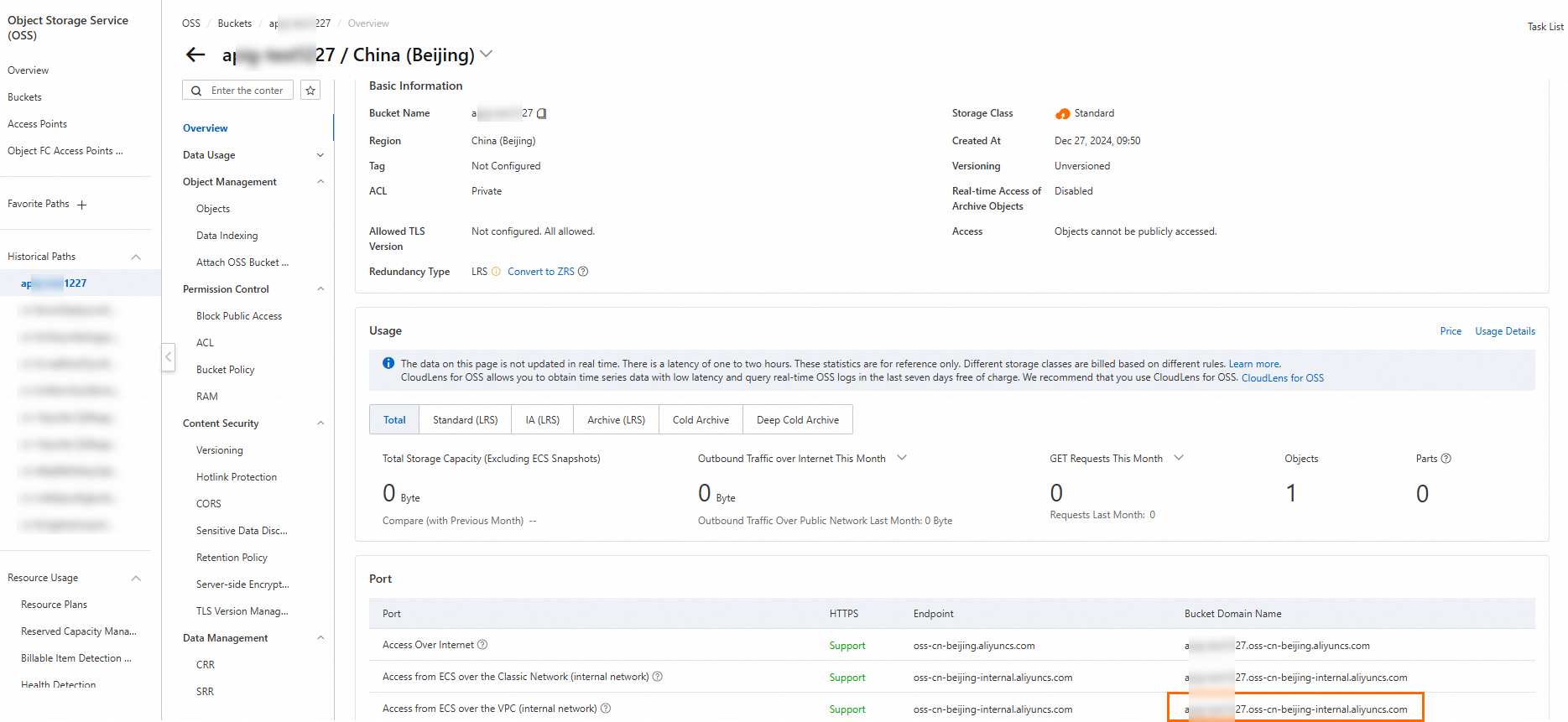Image resolution: width=1568 pixels, height=722 pixels.
Task: Collapse the Content Security section
Action: [320, 423]
